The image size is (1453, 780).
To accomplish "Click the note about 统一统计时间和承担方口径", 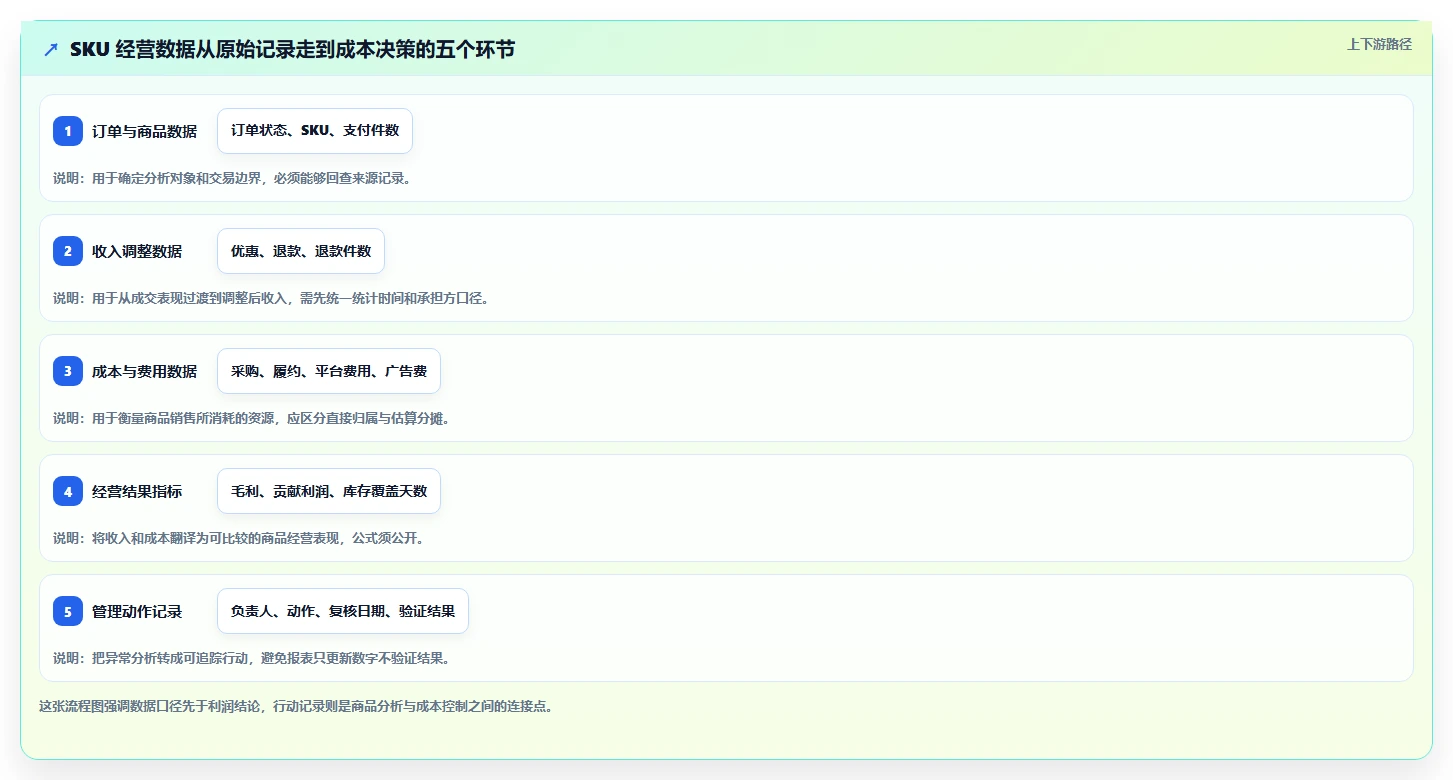I will 271,298.
